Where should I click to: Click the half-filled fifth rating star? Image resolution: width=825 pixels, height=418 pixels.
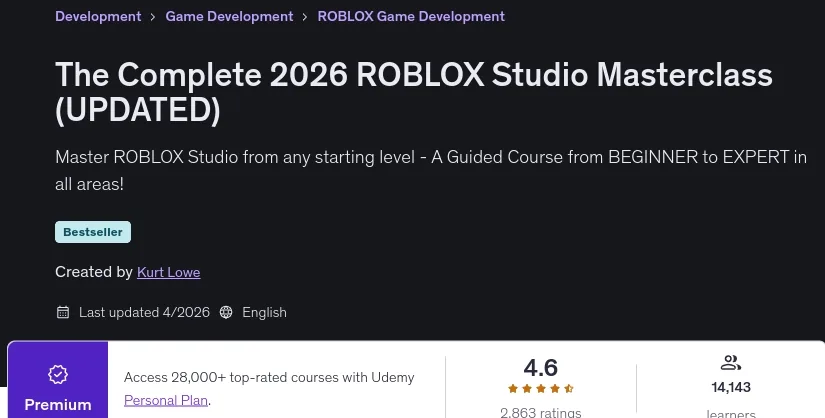(x=568, y=389)
